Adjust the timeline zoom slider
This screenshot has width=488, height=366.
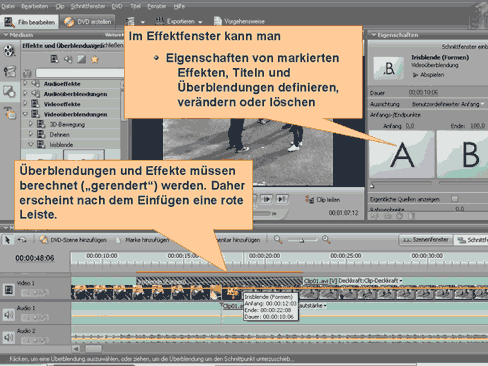coord(302,240)
